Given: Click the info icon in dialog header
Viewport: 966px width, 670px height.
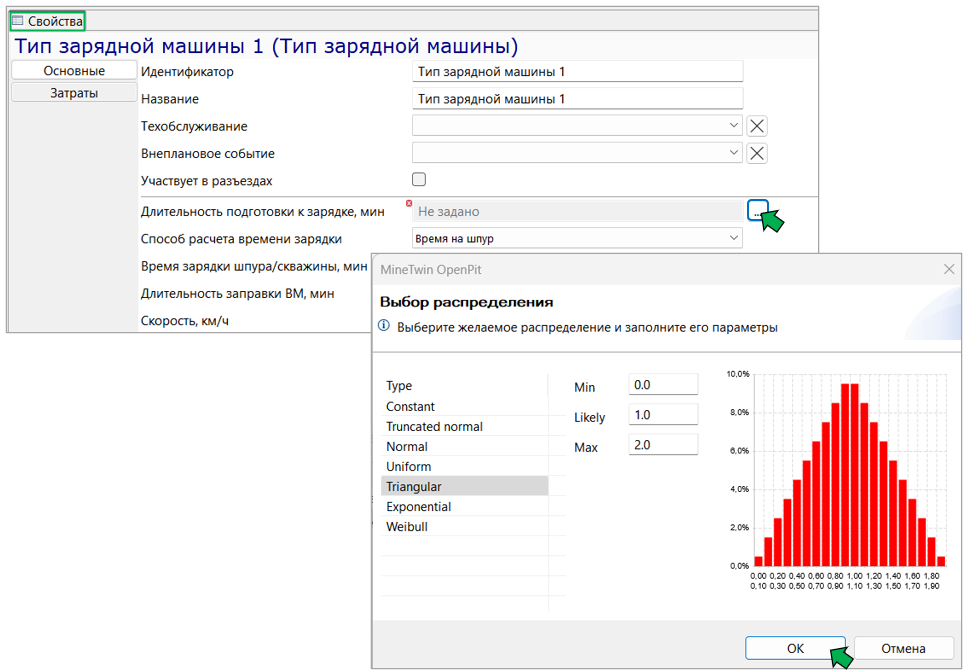Looking at the screenshot, I should point(384,326).
